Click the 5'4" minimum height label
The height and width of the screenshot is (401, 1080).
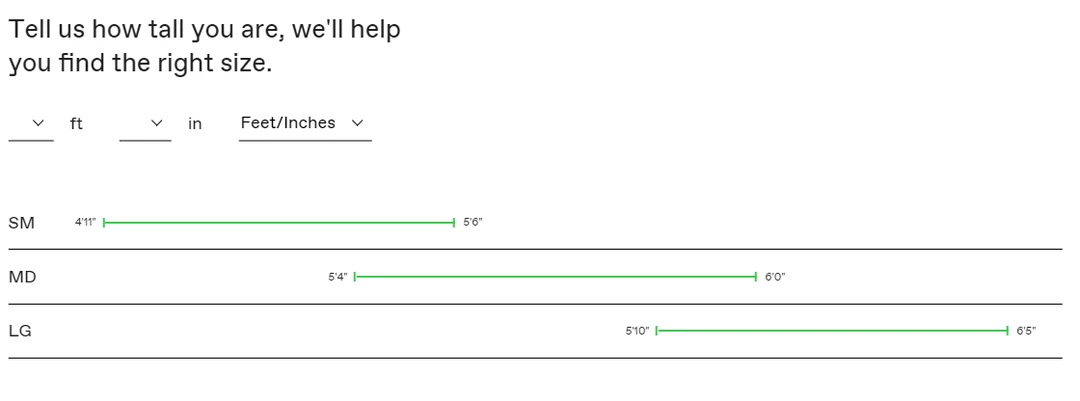click(x=338, y=277)
